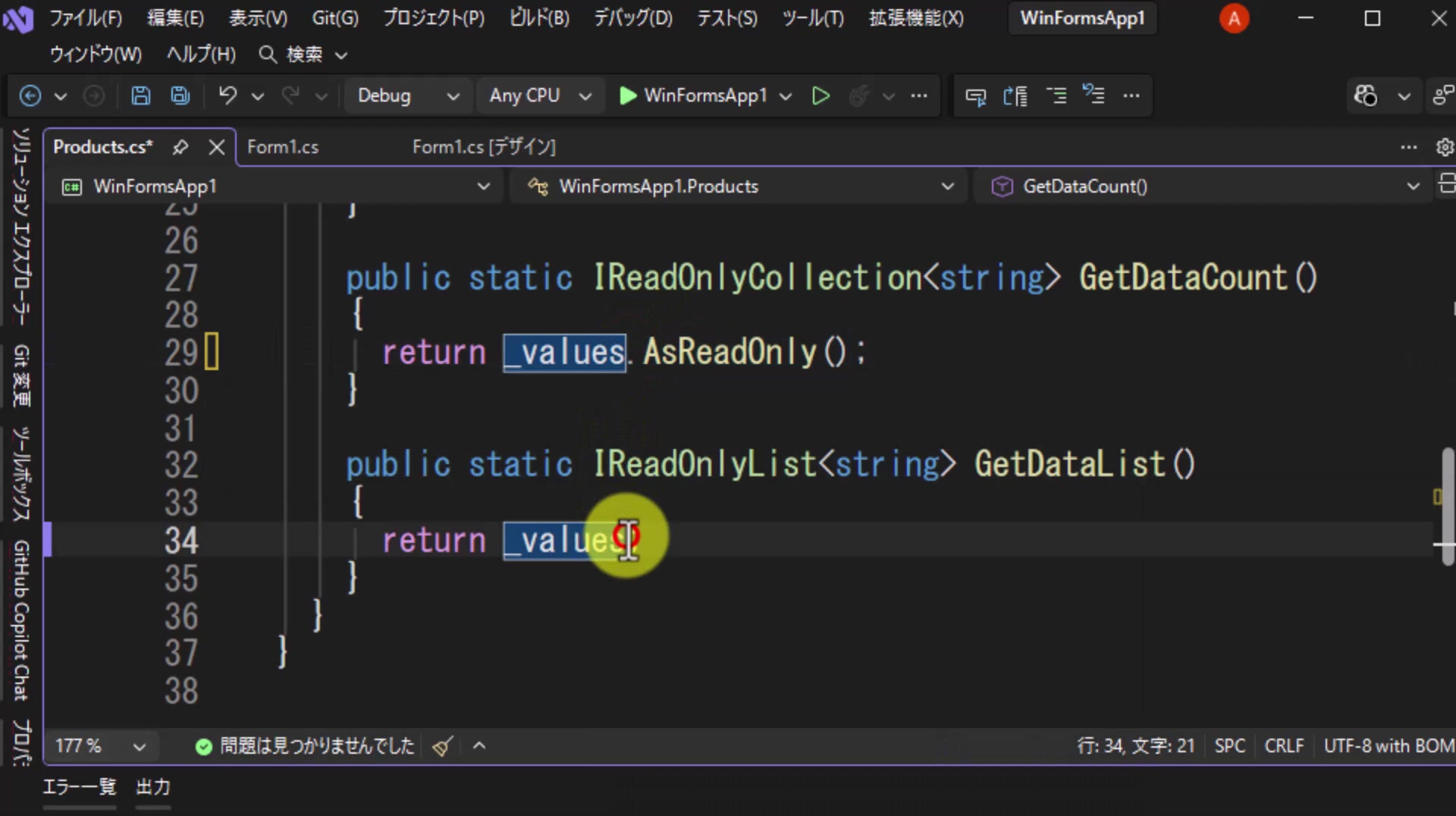Toggle the pin on Products.cs tab
This screenshot has width=1456, height=816.
[x=180, y=147]
